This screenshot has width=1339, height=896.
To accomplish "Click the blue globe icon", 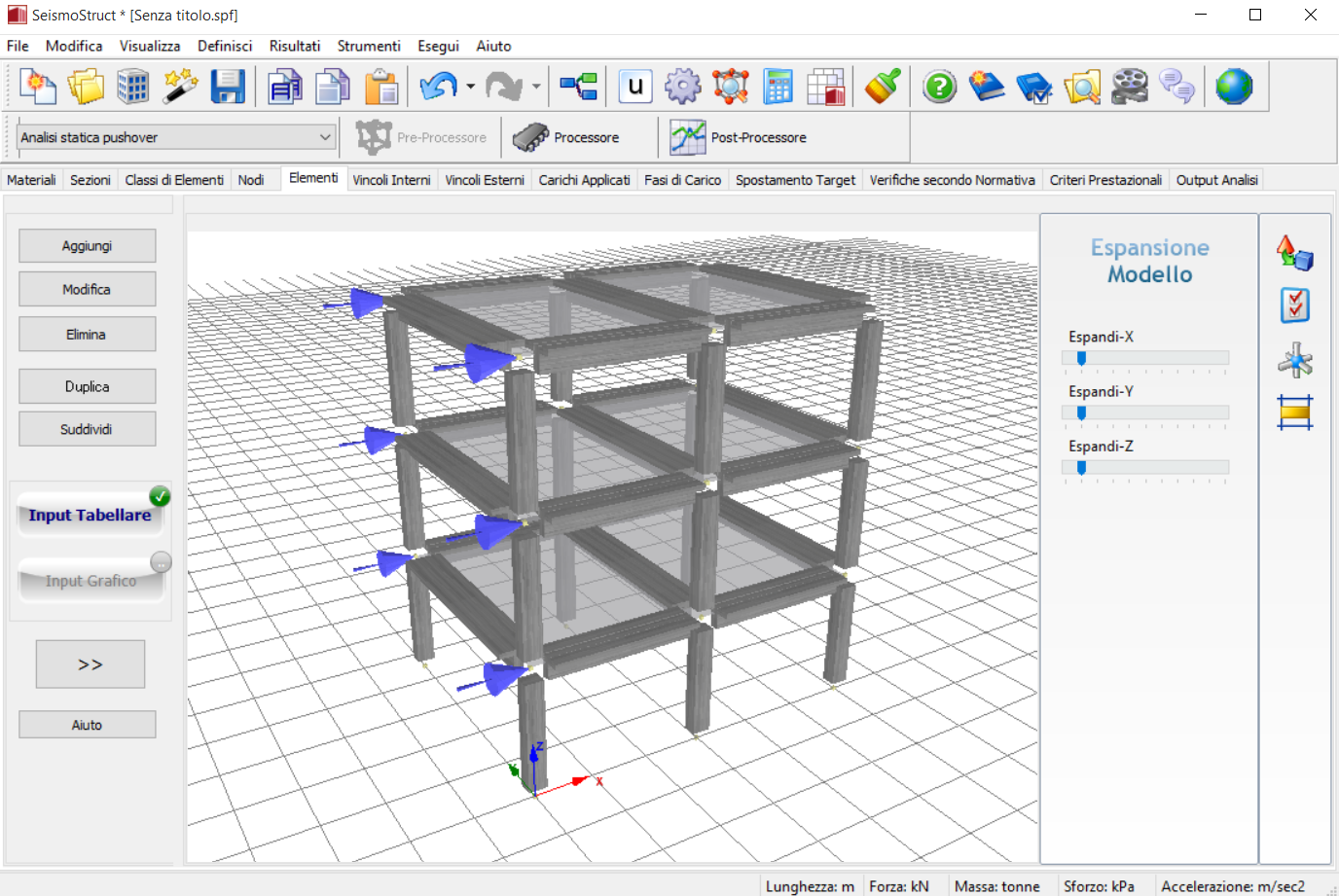I will [x=1234, y=87].
